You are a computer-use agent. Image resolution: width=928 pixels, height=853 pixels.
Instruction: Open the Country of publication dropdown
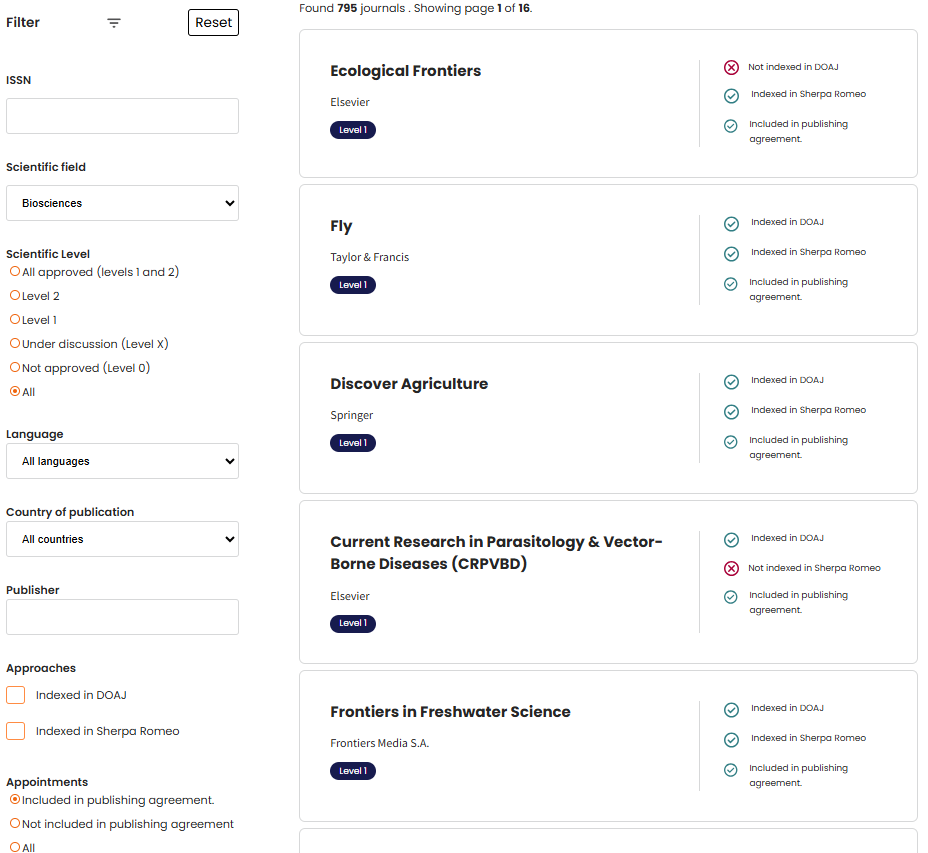click(x=122, y=539)
